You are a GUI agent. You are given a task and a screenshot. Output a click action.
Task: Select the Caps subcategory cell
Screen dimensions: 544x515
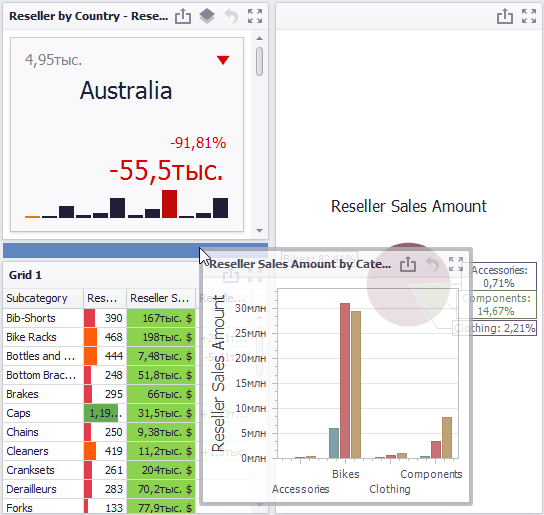[43, 413]
